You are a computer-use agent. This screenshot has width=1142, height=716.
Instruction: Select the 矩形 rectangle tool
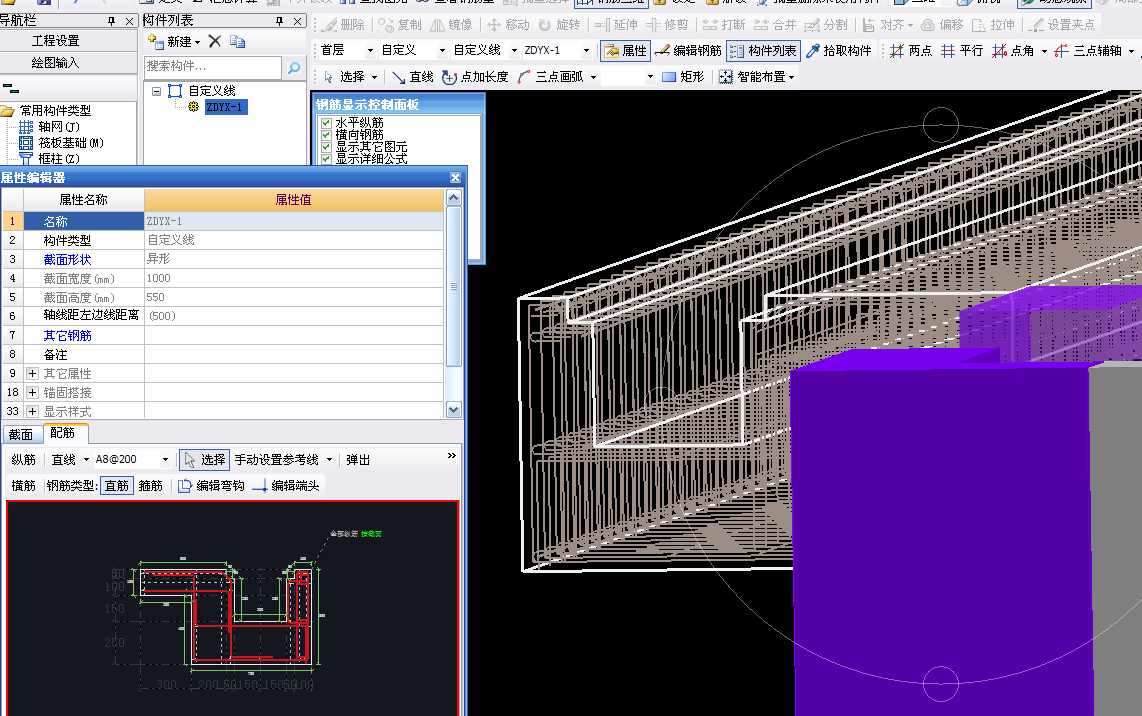coord(683,76)
